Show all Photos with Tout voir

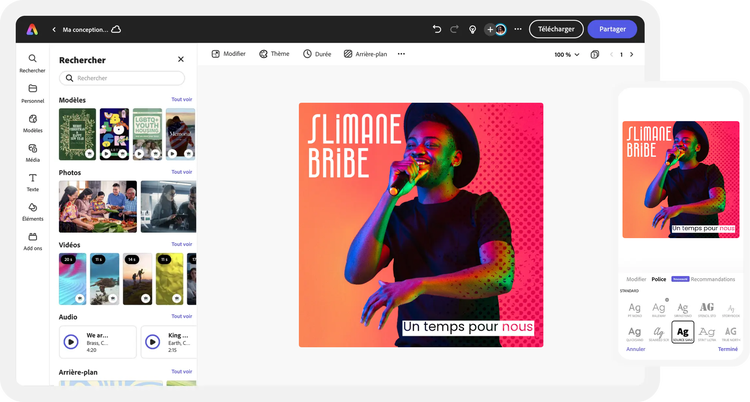click(x=182, y=172)
